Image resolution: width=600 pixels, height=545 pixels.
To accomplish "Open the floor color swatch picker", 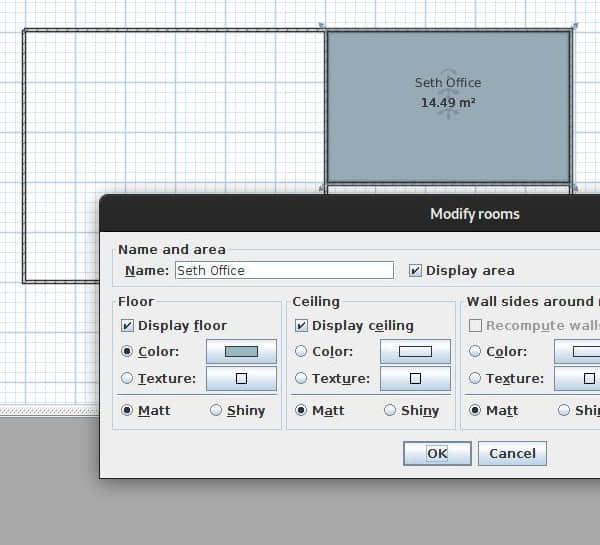I will [241, 351].
